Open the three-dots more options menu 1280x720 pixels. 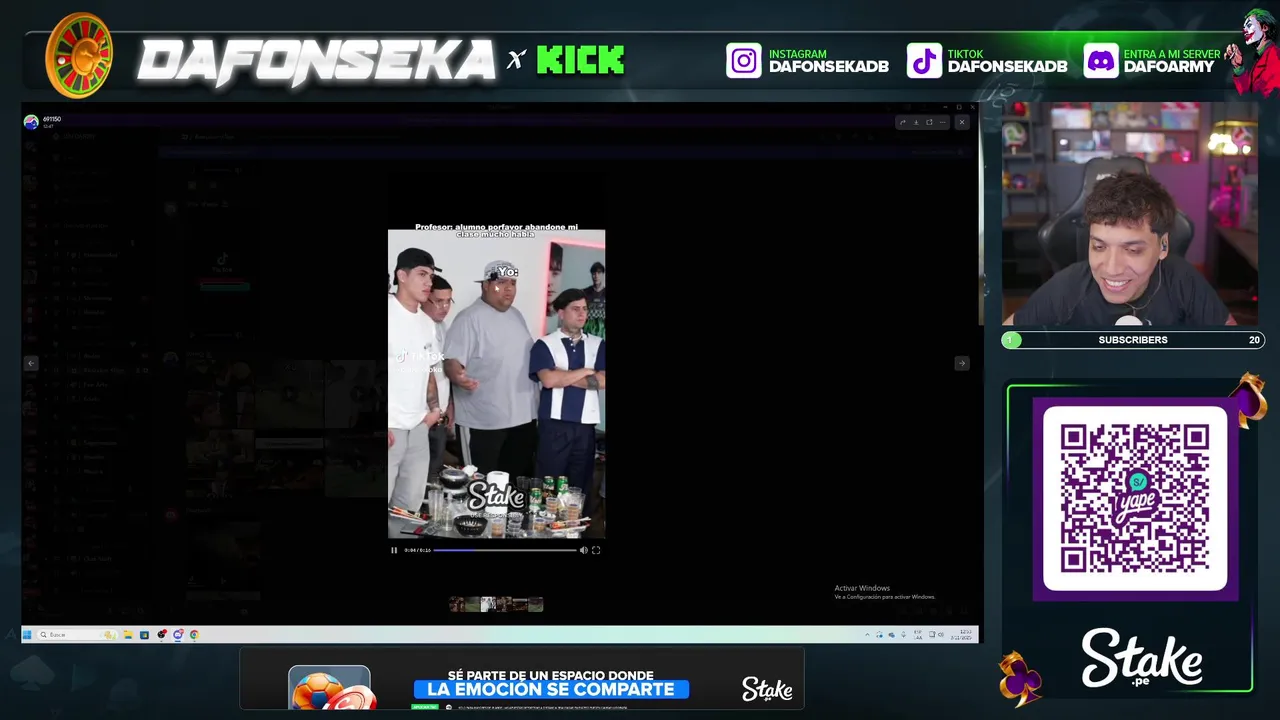[942, 122]
